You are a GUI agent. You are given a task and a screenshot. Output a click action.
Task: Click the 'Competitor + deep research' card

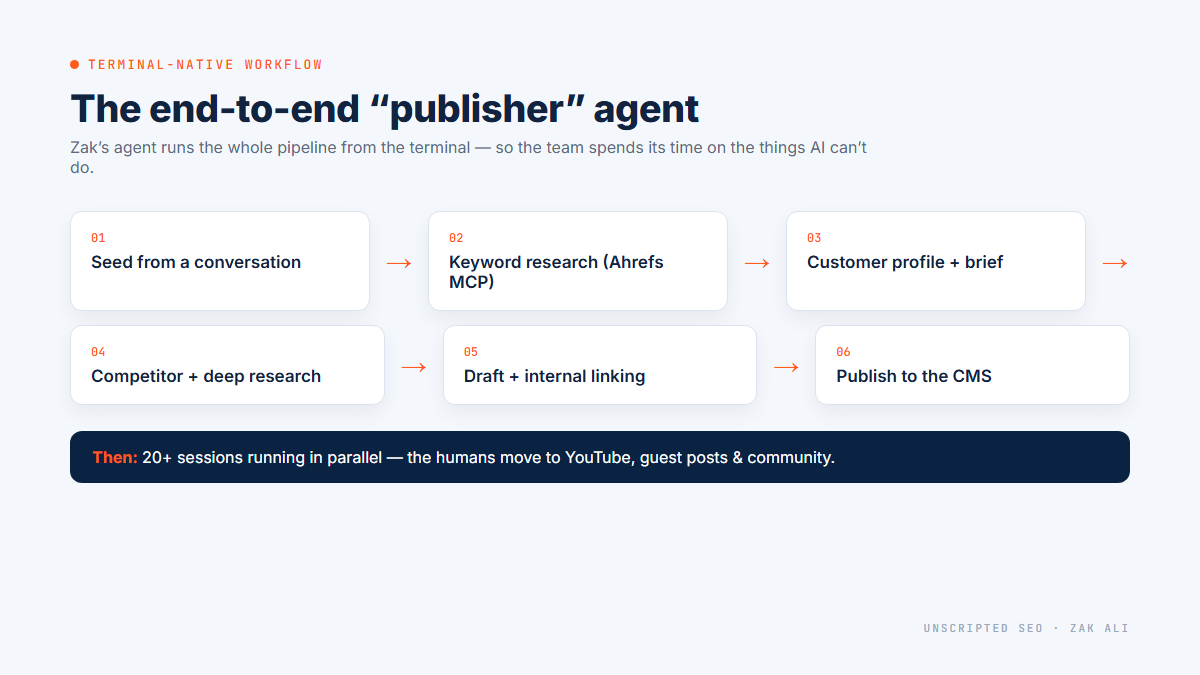(x=227, y=365)
